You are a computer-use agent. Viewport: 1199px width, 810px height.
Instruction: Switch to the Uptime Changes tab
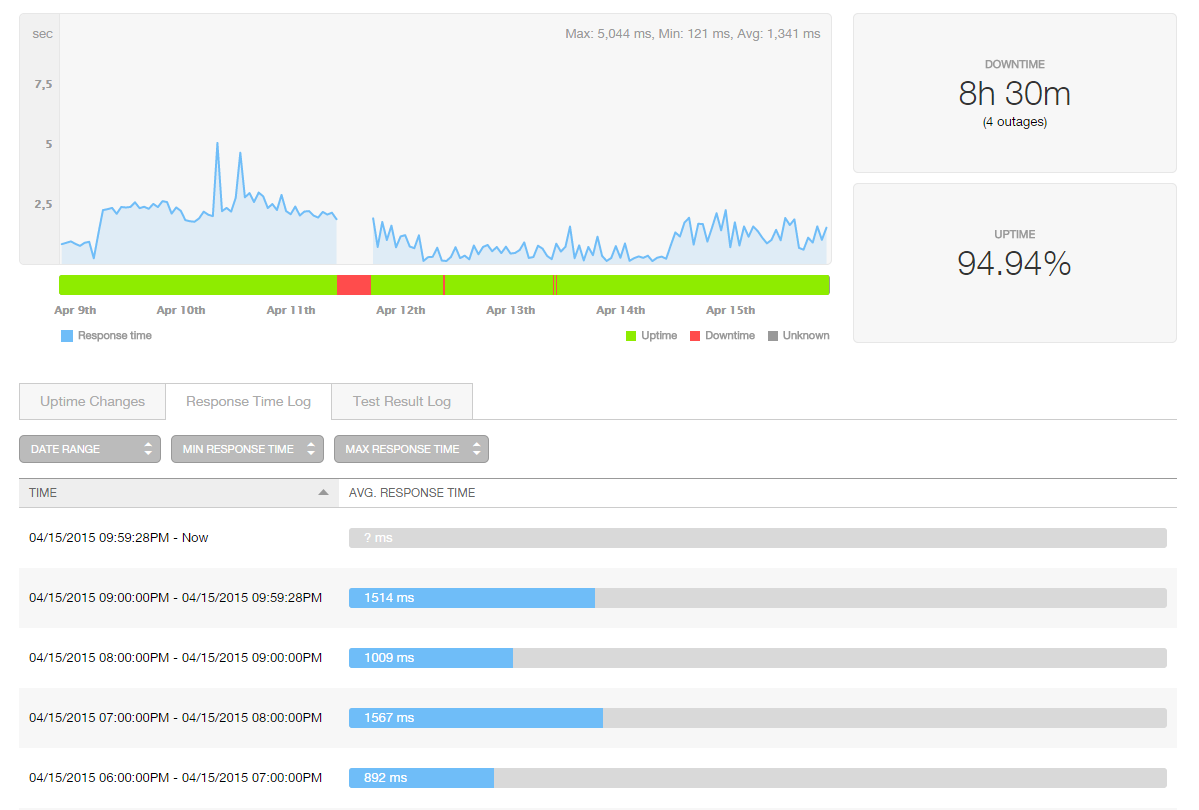(92, 401)
